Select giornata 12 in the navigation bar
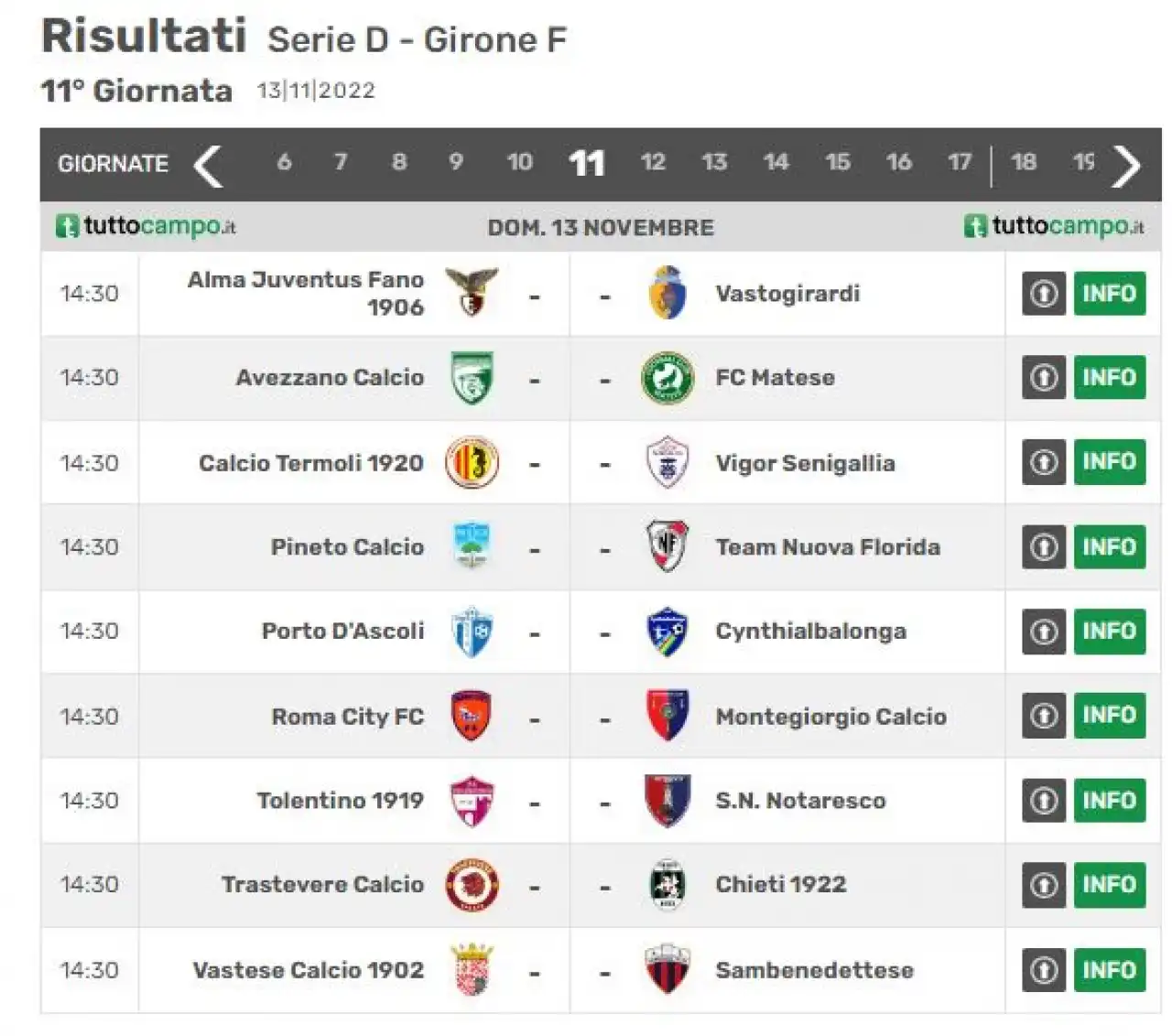 (x=653, y=163)
